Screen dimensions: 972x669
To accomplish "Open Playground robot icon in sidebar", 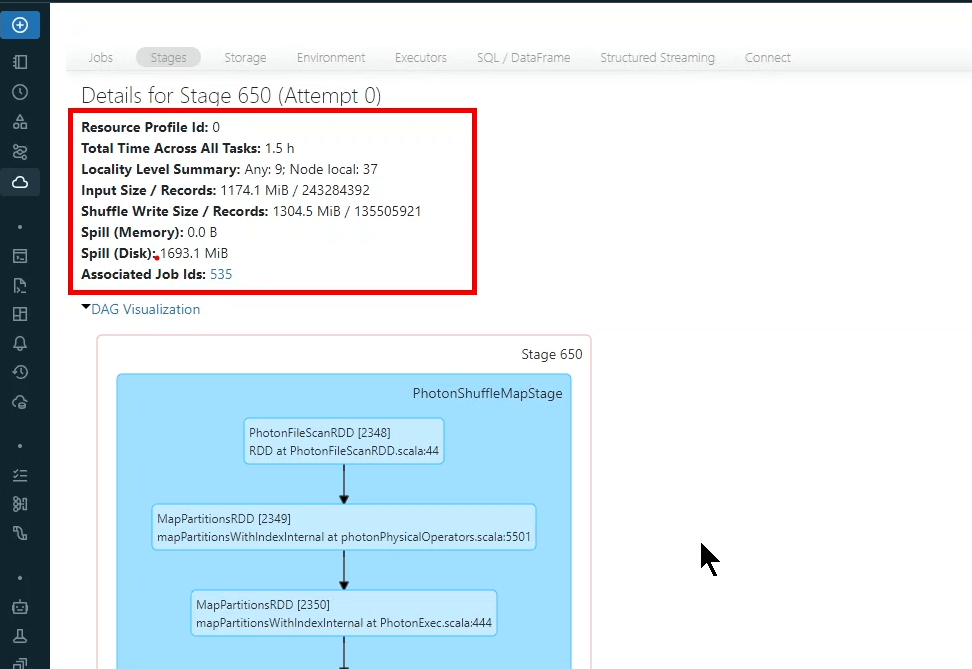I will pos(20,606).
